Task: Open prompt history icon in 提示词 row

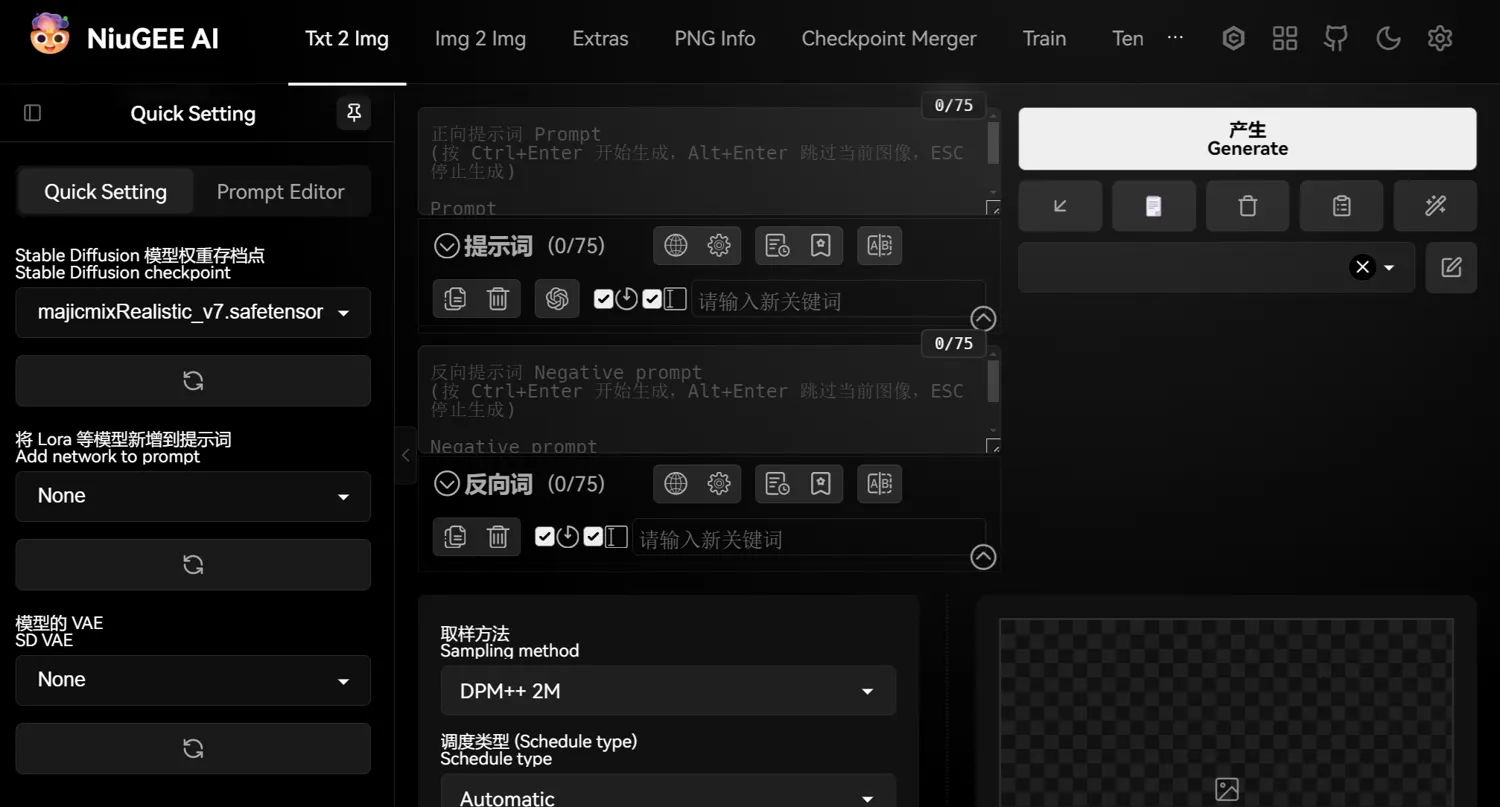Action: pos(777,245)
